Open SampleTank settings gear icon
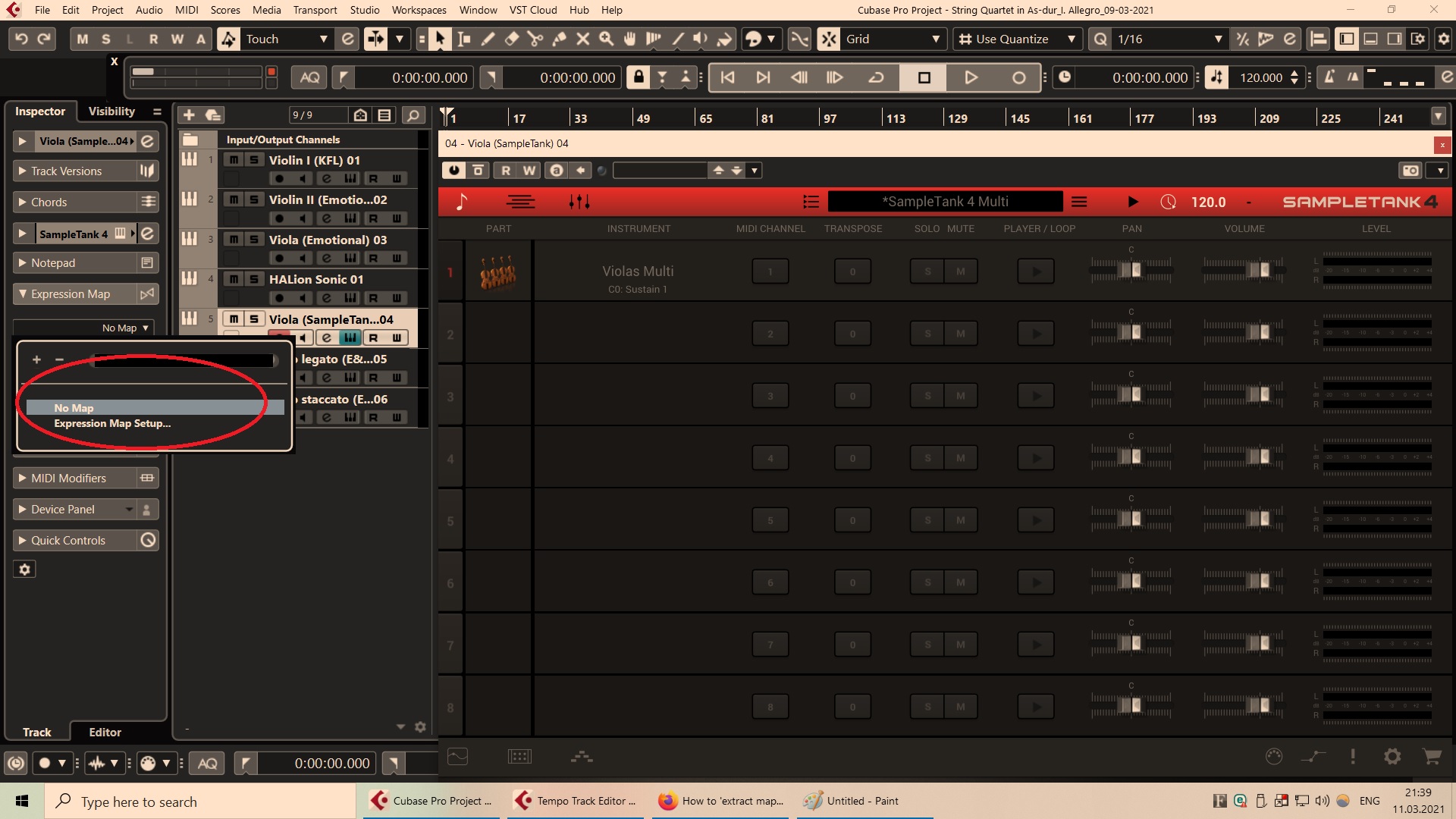The width and height of the screenshot is (1456, 819). 1392,756
